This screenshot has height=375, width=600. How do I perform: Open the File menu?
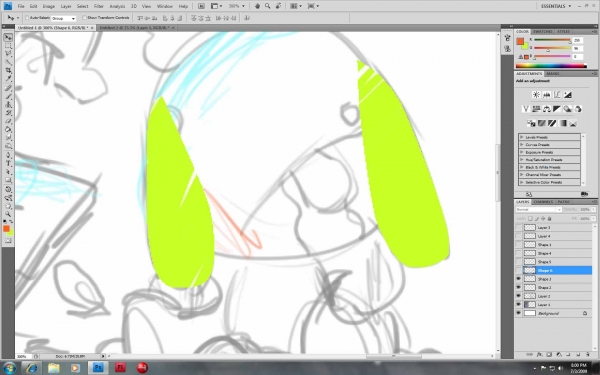[x=21, y=6]
